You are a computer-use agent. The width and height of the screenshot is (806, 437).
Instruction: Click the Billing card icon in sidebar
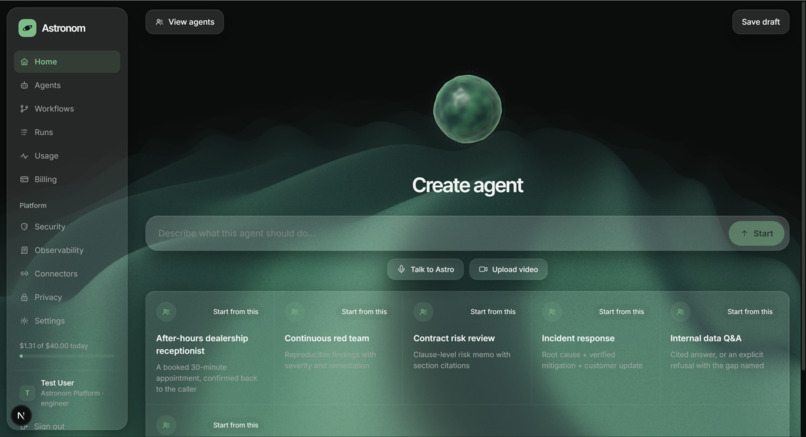tap(24, 179)
